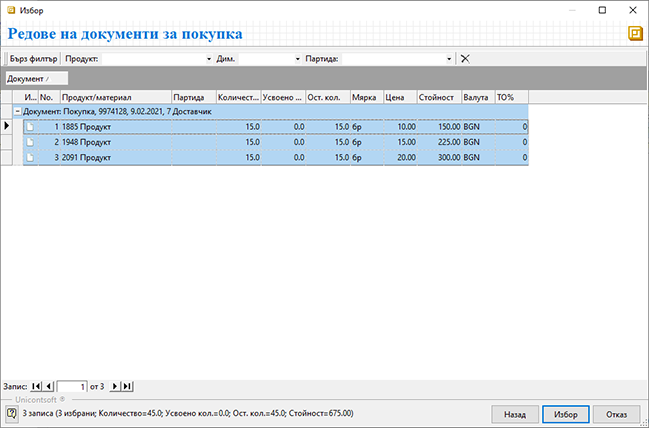This screenshot has height=428, width=649.
Task: Click the Усвоено column header
Action: pos(284,97)
